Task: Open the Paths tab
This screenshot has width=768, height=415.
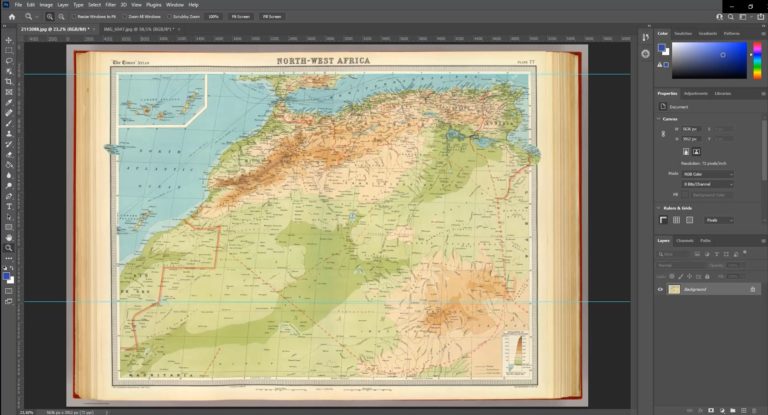Action: click(705, 241)
